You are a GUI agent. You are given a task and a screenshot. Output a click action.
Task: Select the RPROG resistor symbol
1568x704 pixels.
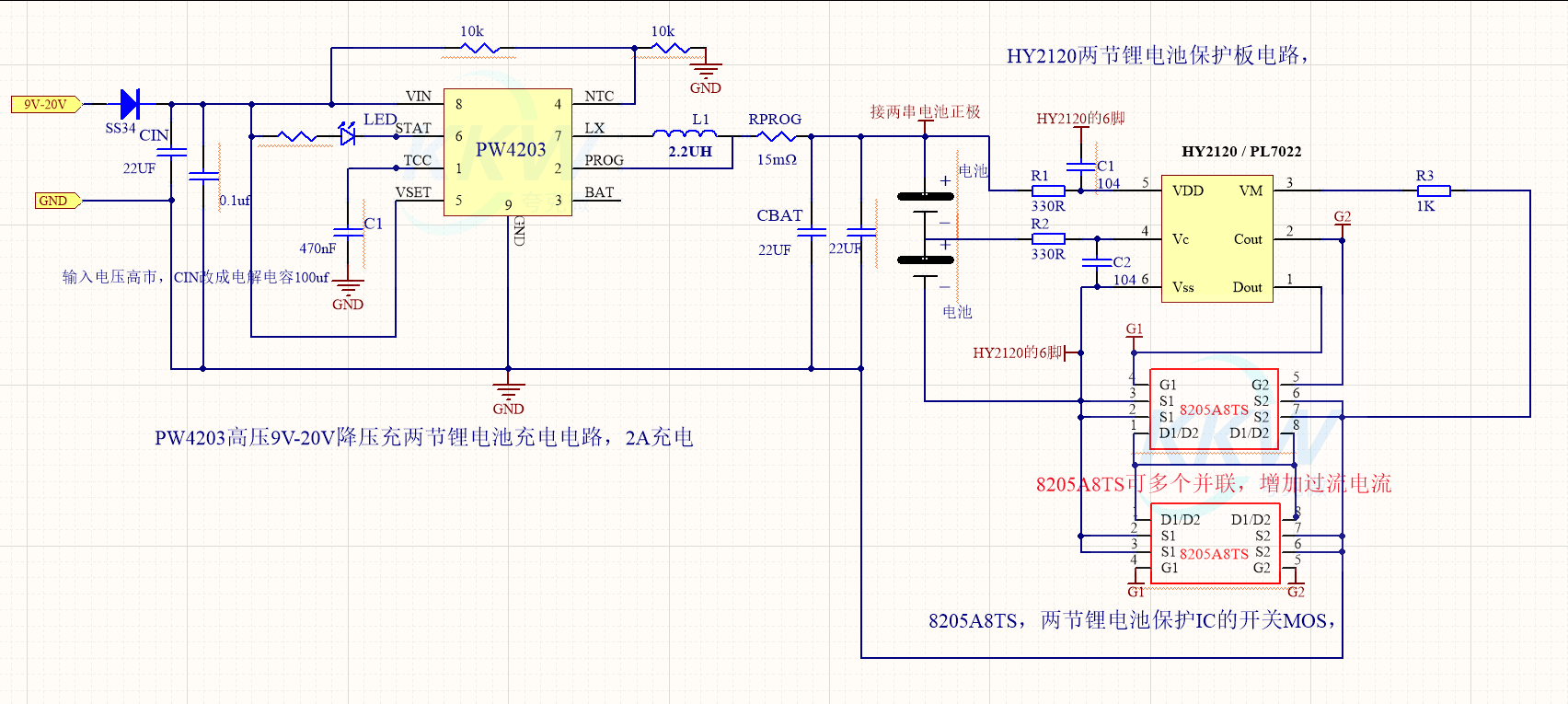(775, 136)
